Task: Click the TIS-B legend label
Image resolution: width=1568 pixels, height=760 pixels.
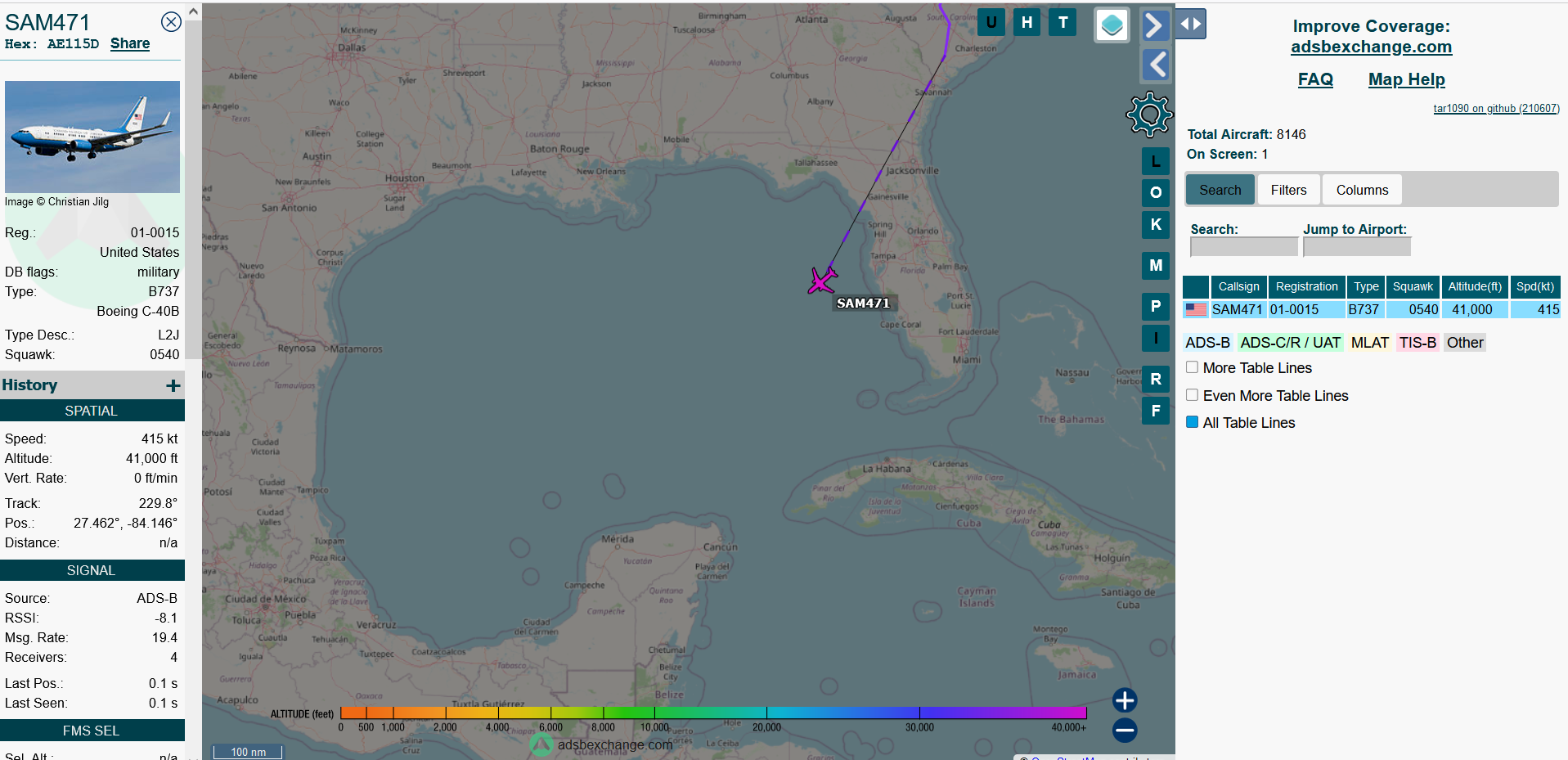Action: (x=1417, y=343)
